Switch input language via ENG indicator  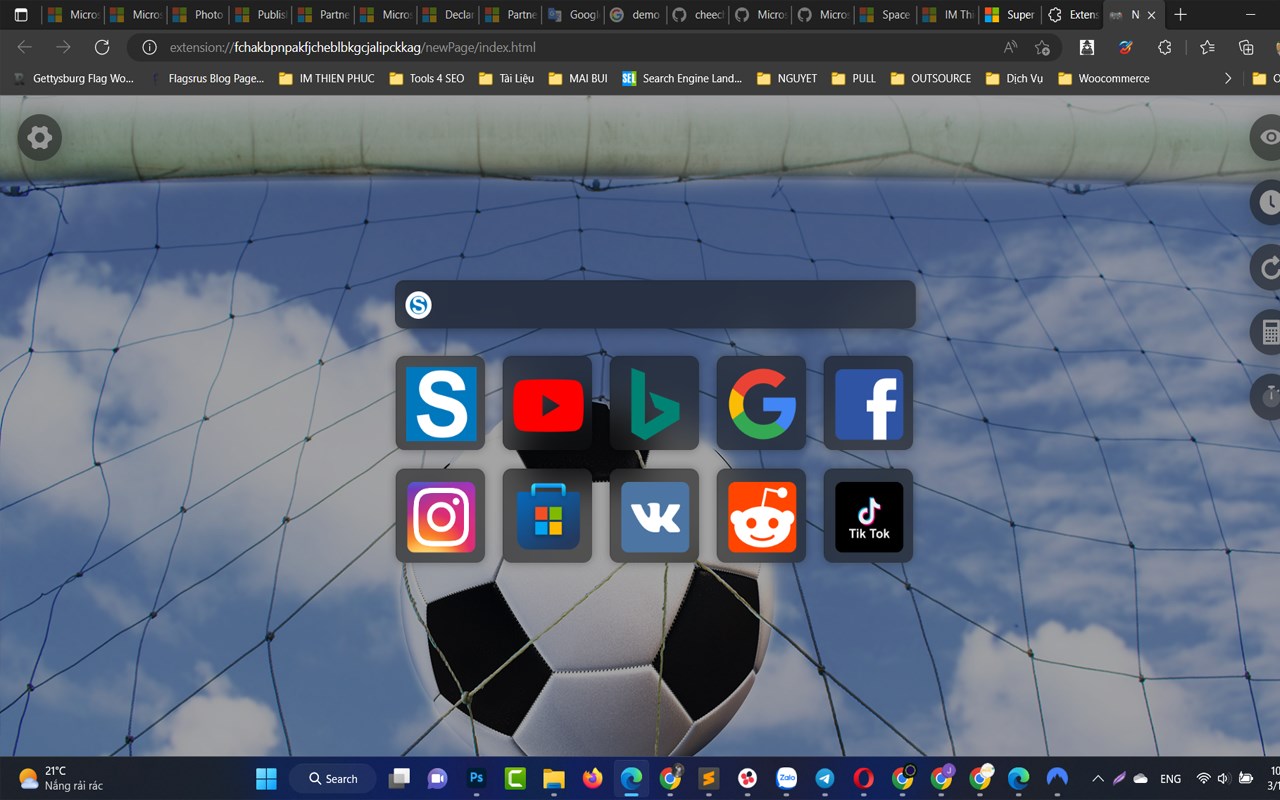(x=1170, y=778)
